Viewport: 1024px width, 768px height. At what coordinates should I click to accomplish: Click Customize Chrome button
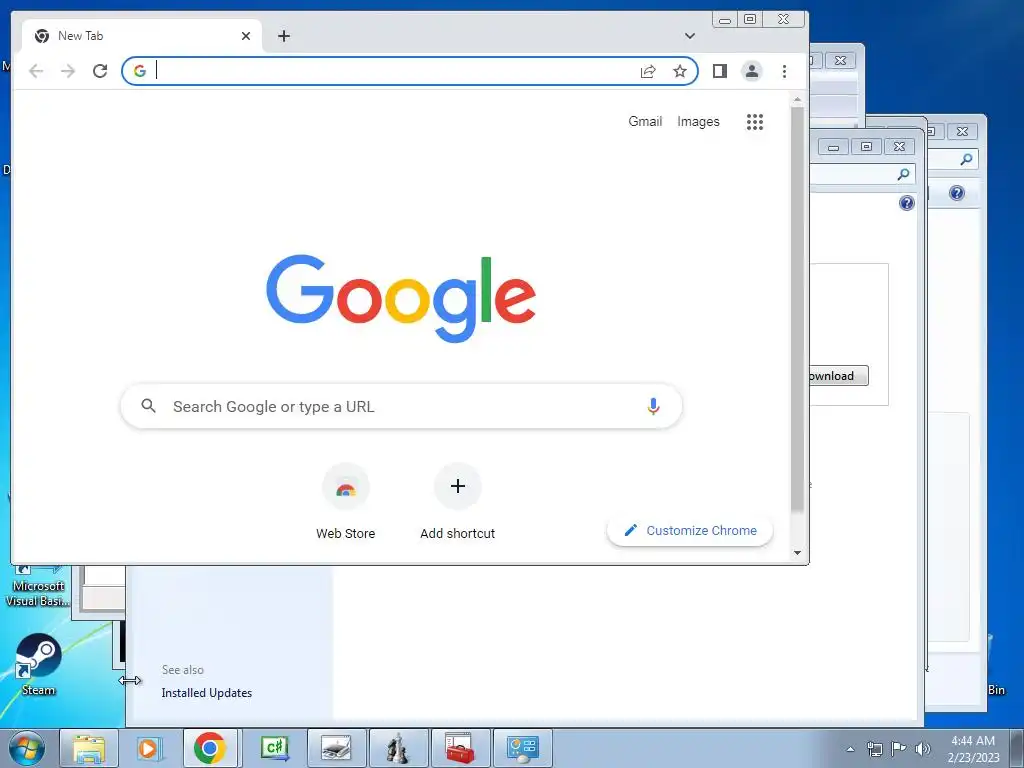690,530
